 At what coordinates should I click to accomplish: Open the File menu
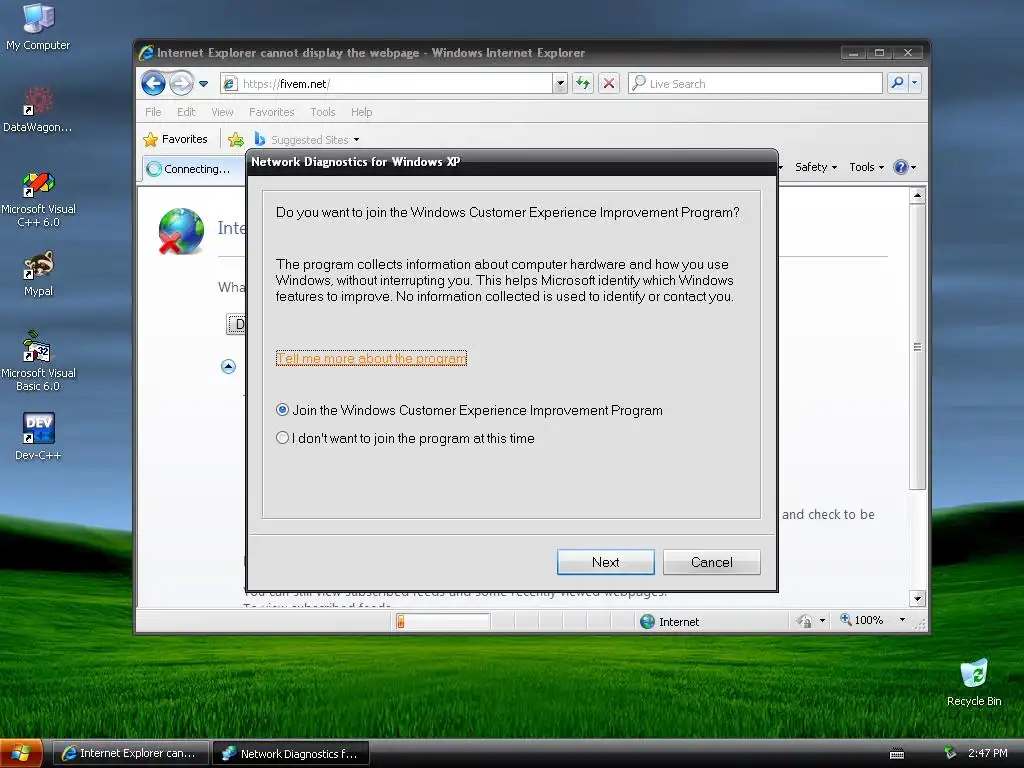click(153, 112)
